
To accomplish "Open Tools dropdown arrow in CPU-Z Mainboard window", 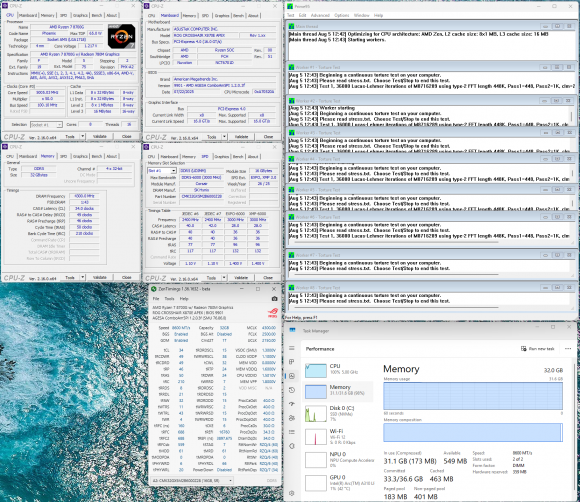I will [224, 137].
